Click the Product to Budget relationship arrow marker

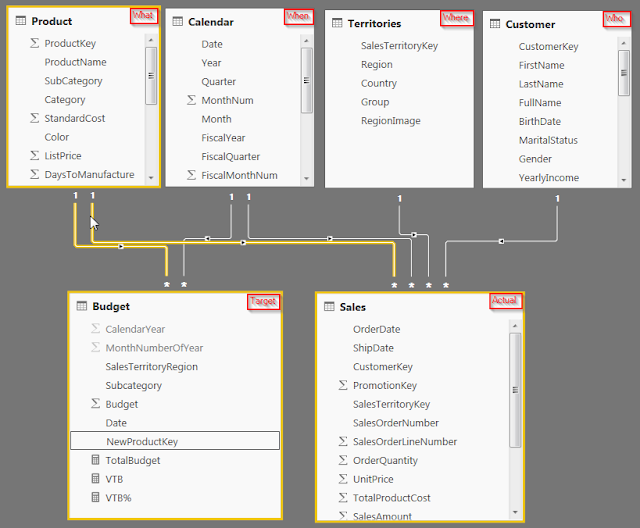point(121,246)
